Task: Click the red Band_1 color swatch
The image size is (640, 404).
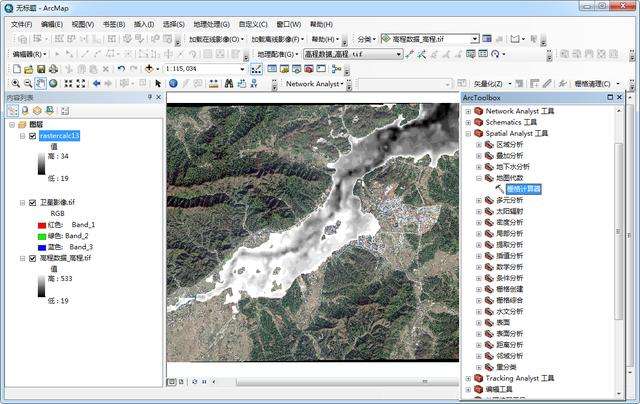Action: [x=42, y=225]
